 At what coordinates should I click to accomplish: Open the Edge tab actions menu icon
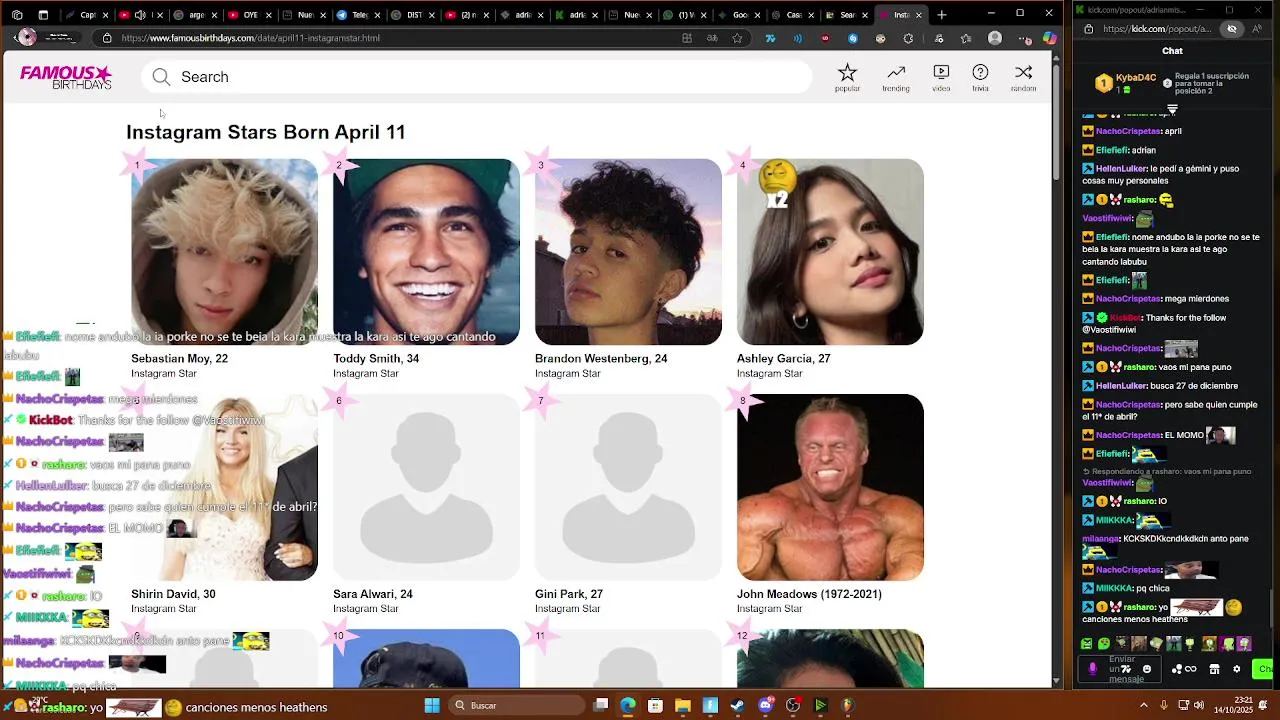[x=43, y=15]
